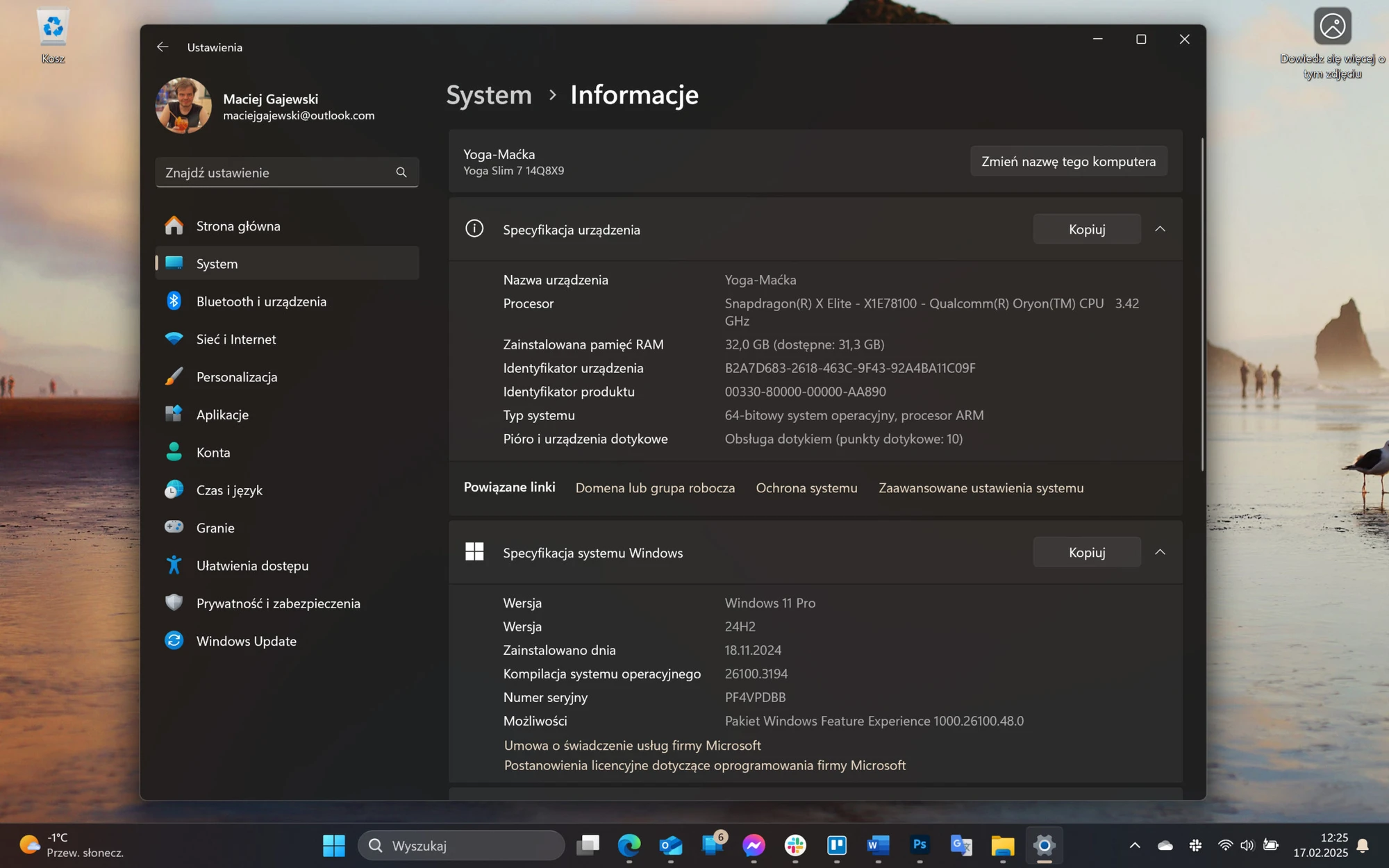Screen dimensions: 1389x868
Task: Click the processor value Snapdragon X Elite
Action: 931,312
